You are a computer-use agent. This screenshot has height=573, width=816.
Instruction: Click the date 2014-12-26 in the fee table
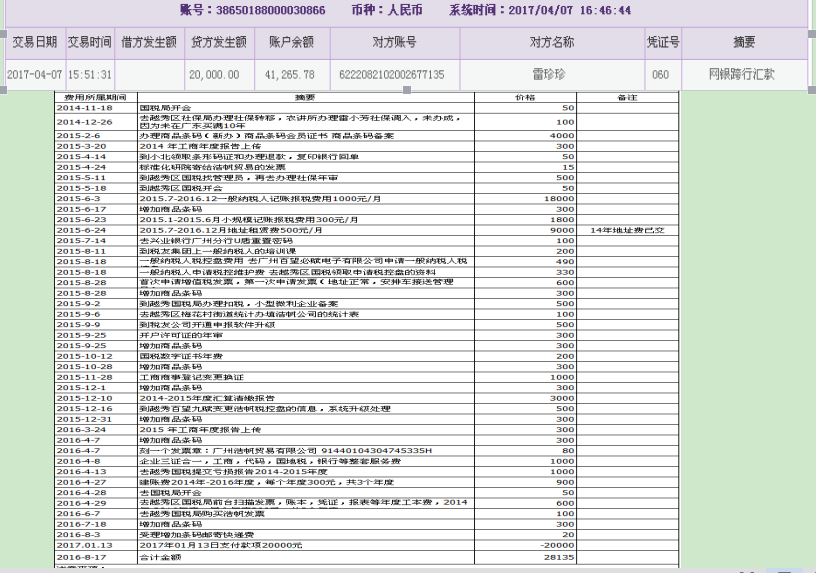click(x=84, y=122)
